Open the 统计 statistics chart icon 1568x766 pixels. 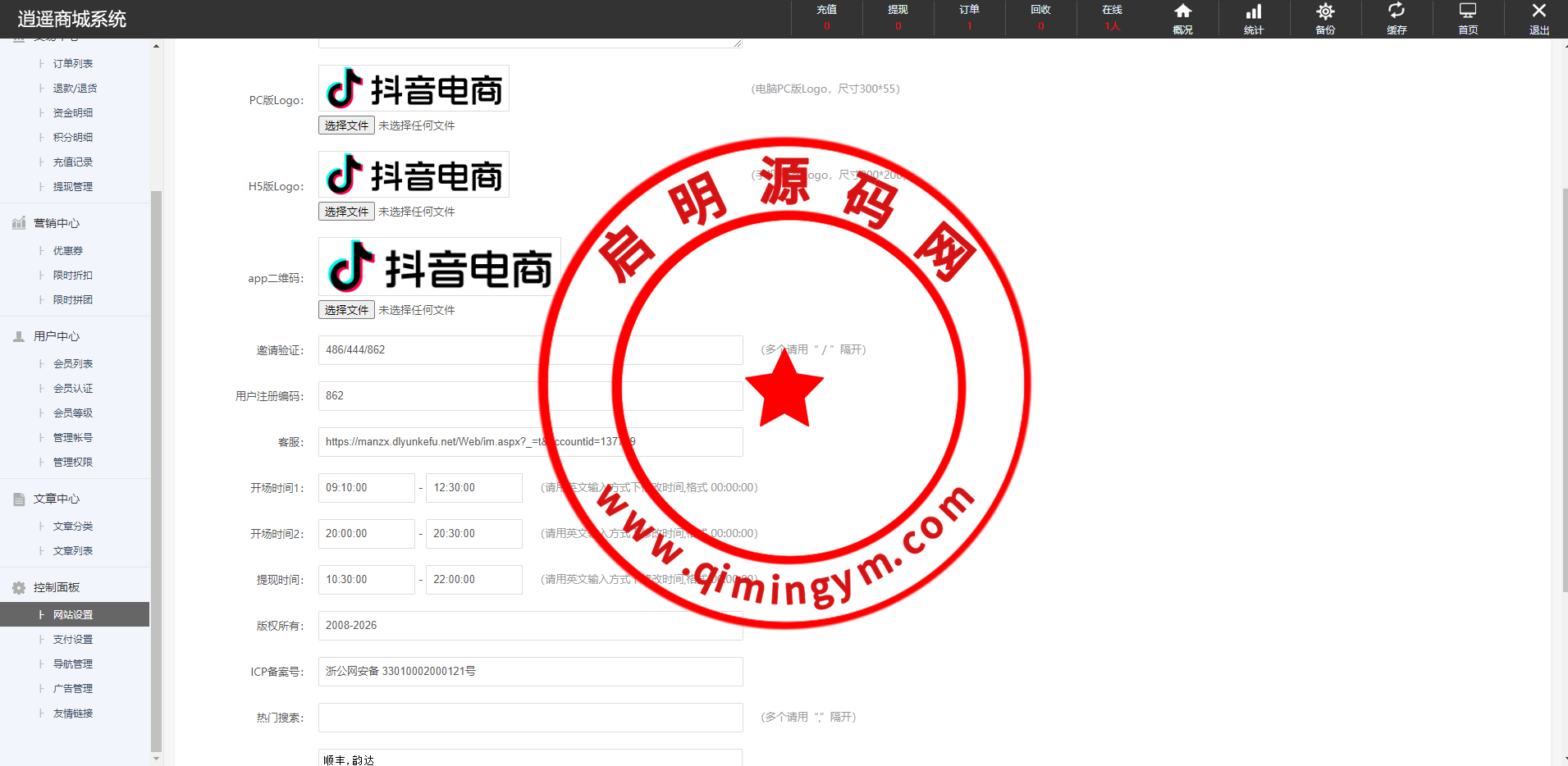(1254, 11)
